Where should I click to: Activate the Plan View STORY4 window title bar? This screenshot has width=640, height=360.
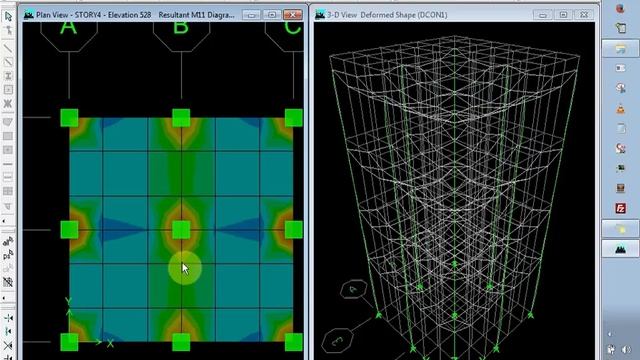coord(135,15)
